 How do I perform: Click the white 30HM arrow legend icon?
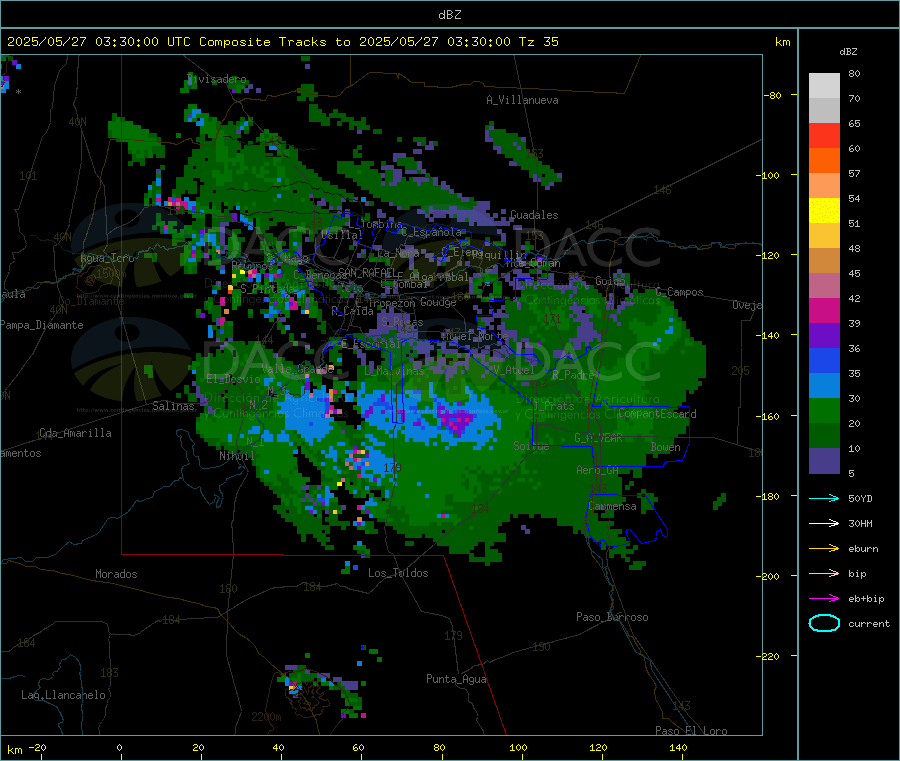pyautogui.click(x=824, y=523)
